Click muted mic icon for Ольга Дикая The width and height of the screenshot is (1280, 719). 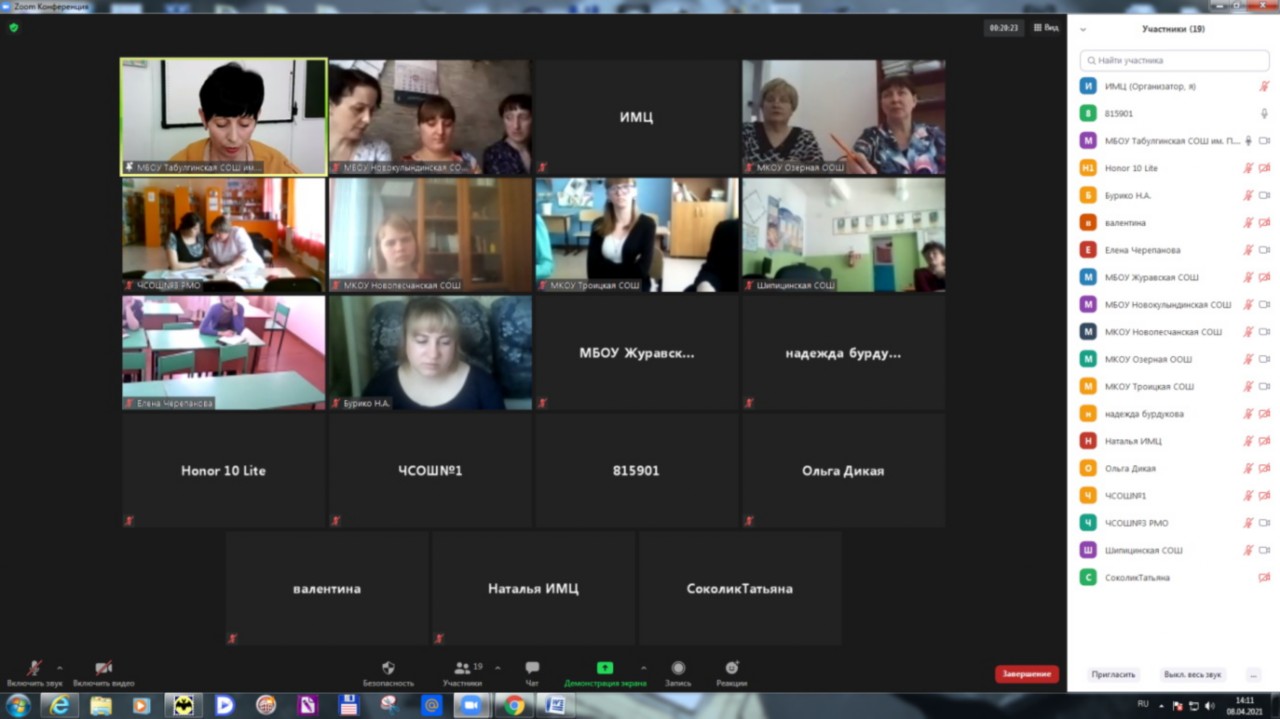(1248, 468)
